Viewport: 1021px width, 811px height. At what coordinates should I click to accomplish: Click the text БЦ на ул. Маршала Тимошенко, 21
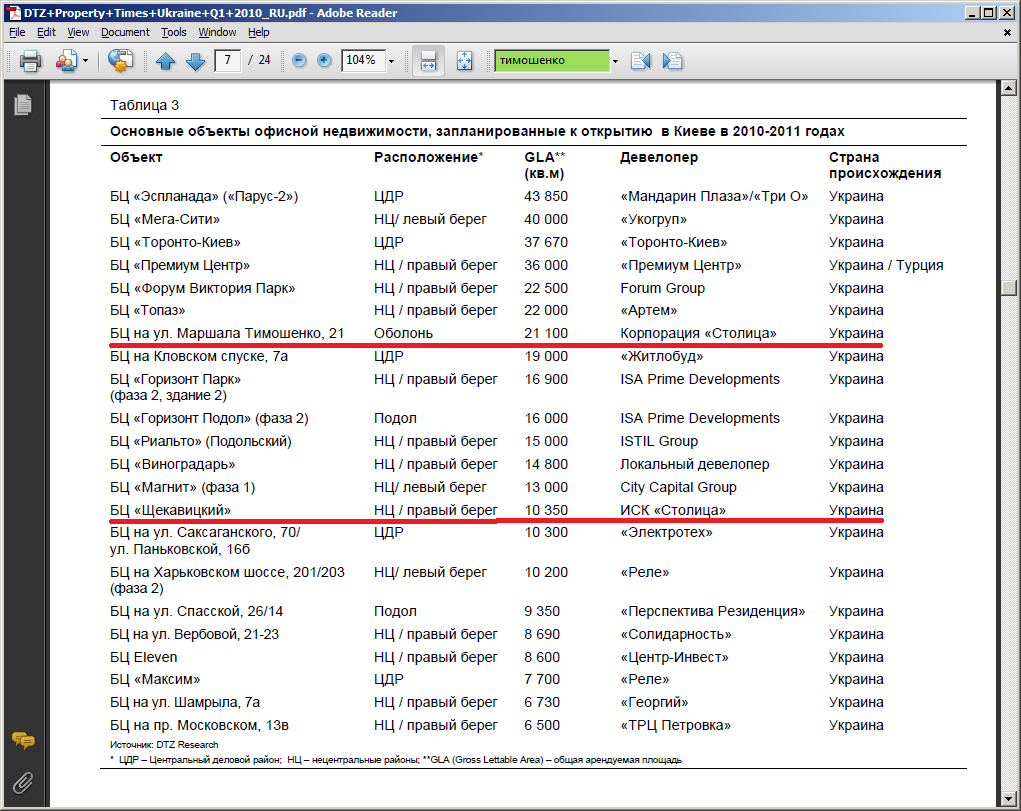coord(227,334)
